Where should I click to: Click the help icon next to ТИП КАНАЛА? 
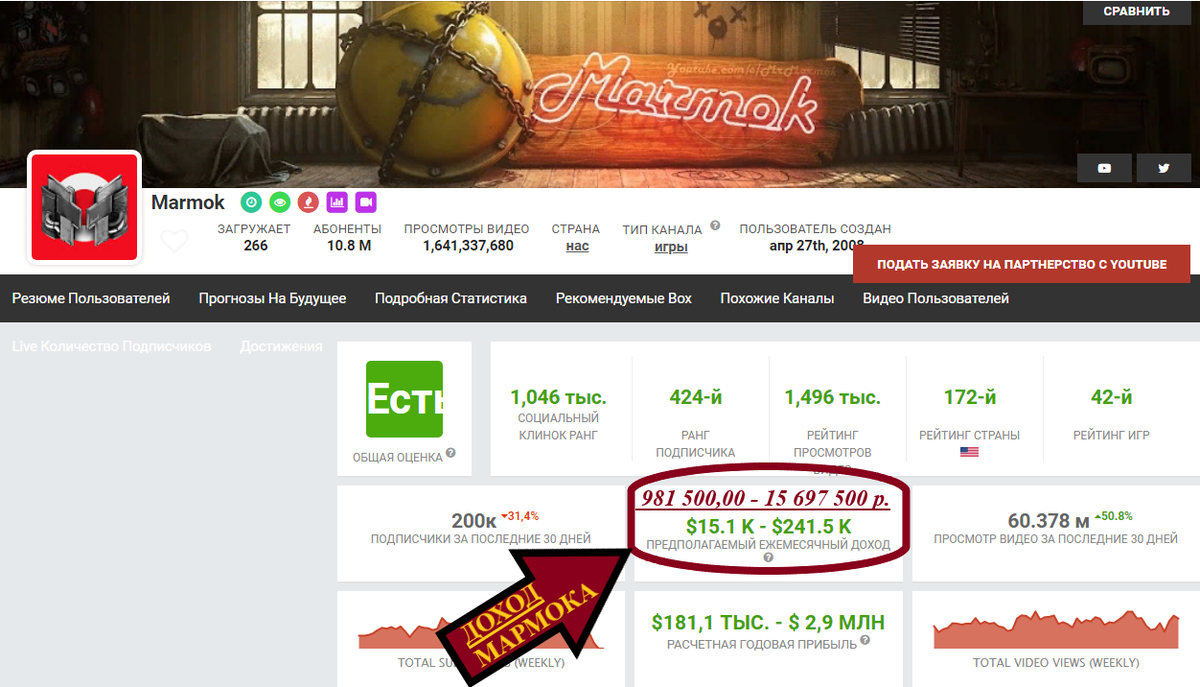pos(715,226)
